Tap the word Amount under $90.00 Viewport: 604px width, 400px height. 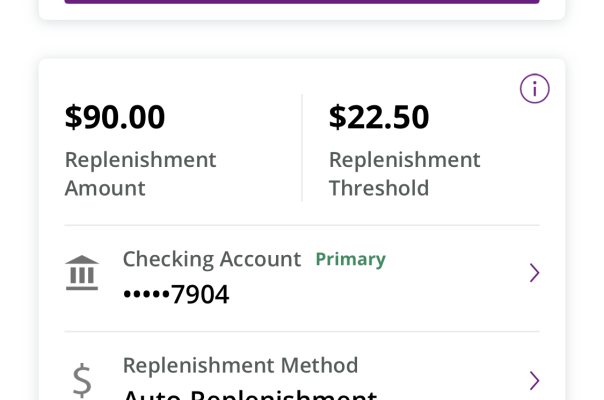[x=105, y=188]
